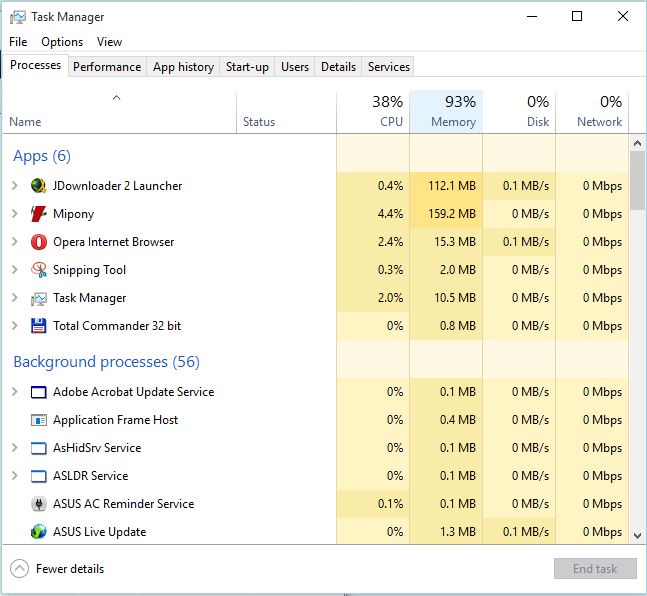Expand the Opera Internet Browser row

tap(14, 242)
